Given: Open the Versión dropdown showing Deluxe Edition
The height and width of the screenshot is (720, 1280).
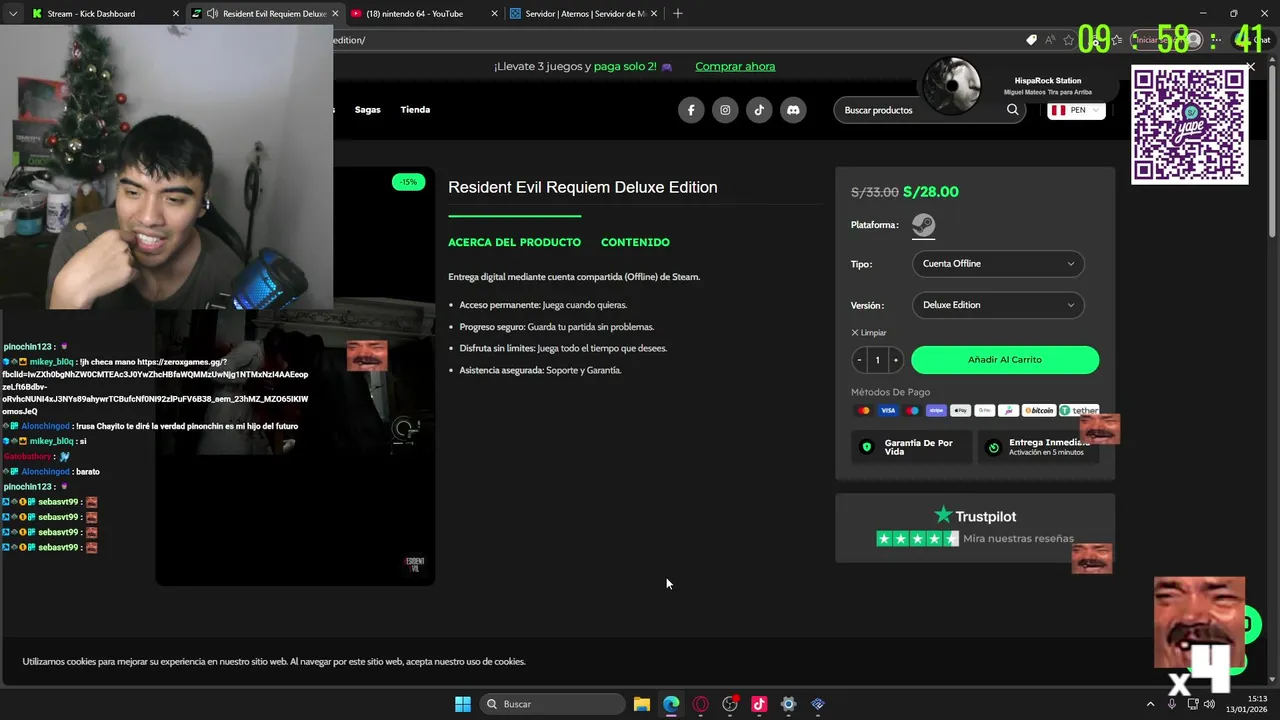Looking at the screenshot, I should coord(998,305).
